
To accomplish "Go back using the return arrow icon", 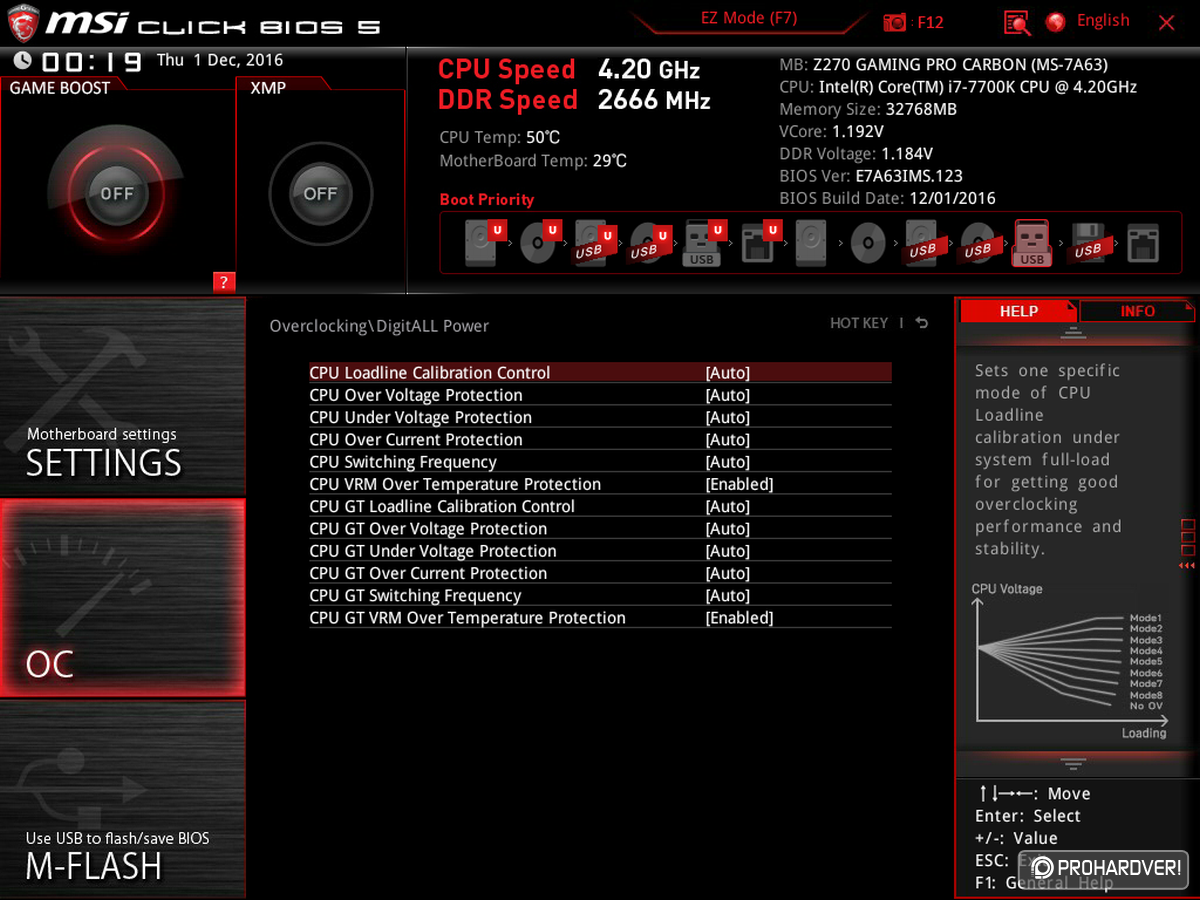I will pos(922,323).
